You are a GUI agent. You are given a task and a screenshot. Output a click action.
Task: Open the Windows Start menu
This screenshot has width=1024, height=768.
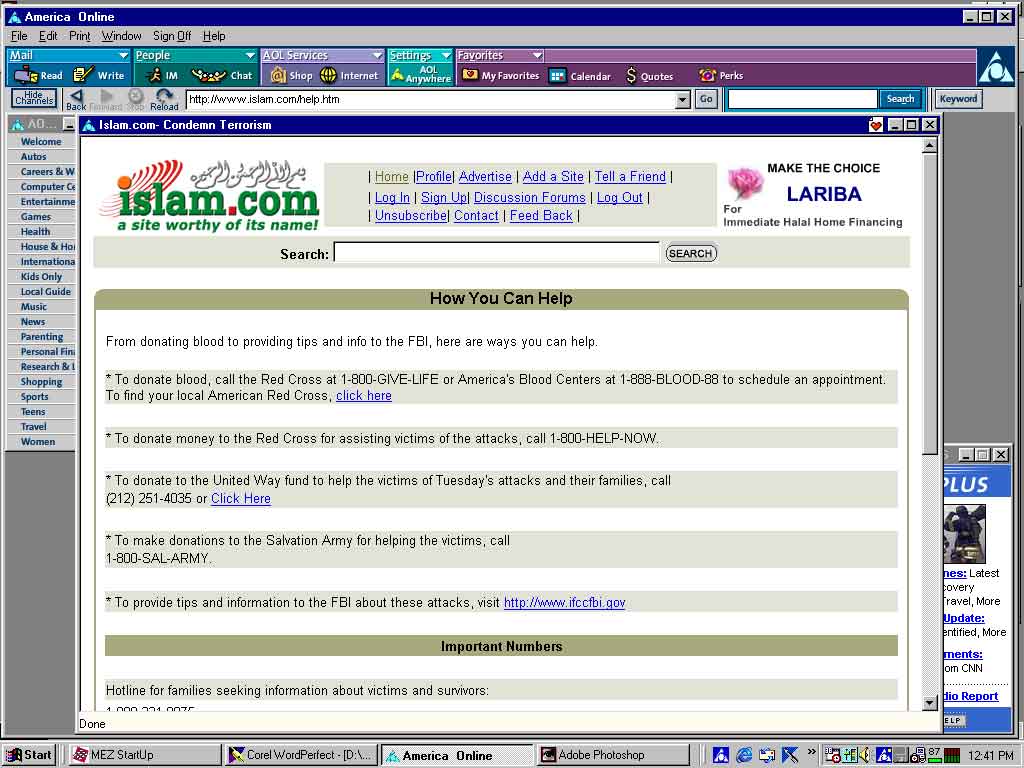click(x=29, y=755)
